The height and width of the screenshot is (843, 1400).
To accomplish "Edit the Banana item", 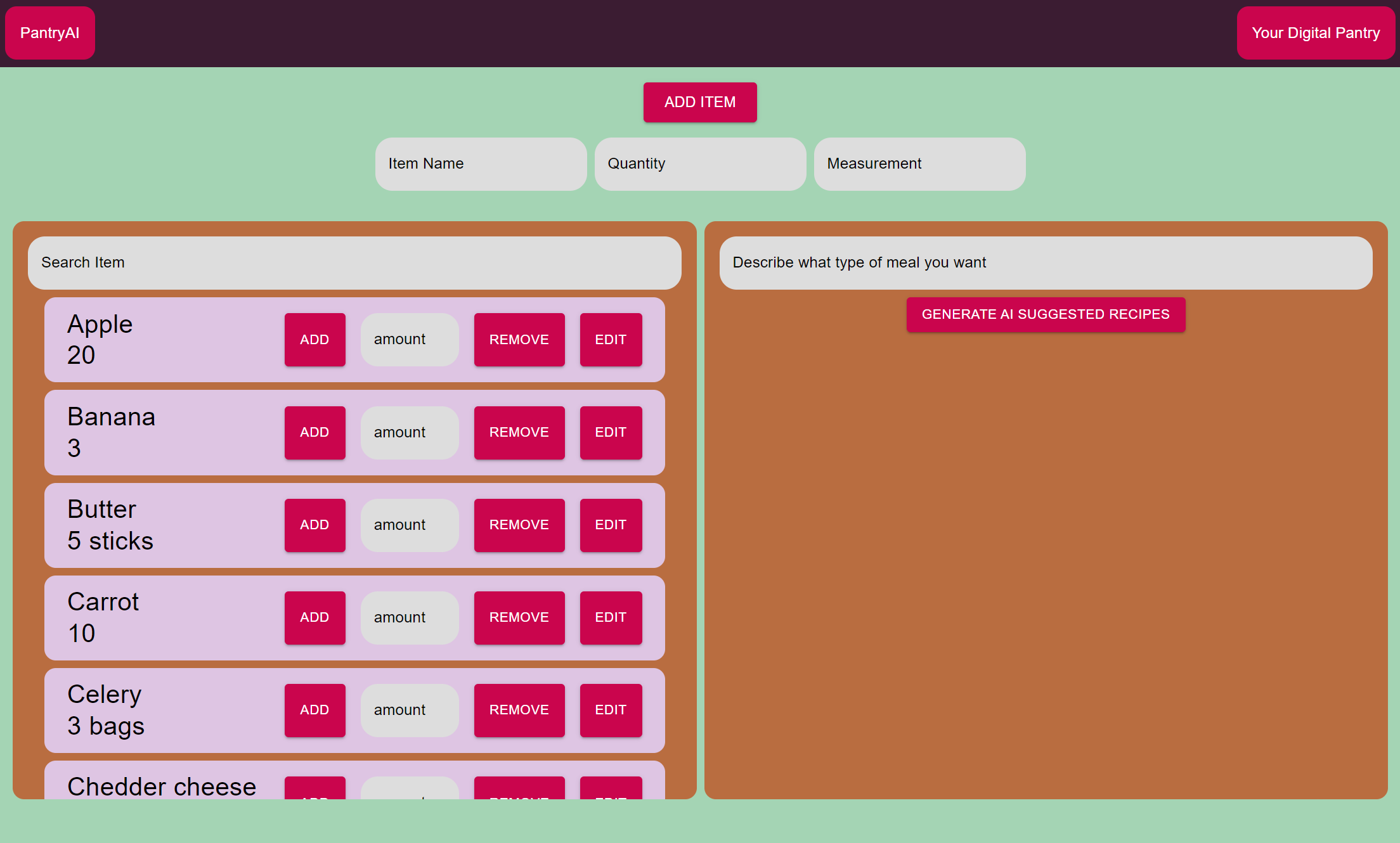I will pos(611,432).
